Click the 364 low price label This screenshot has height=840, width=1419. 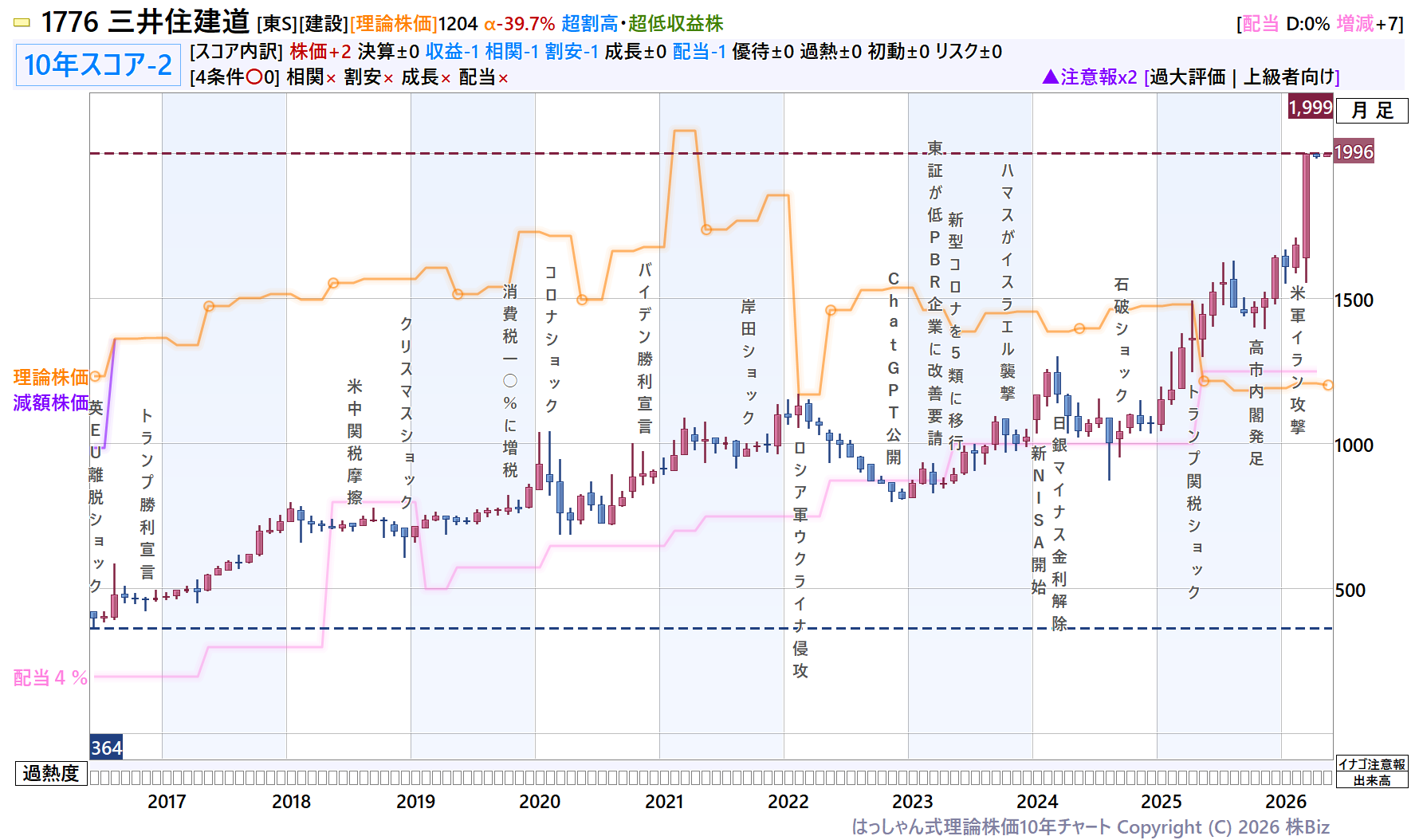(x=106, y=748)
